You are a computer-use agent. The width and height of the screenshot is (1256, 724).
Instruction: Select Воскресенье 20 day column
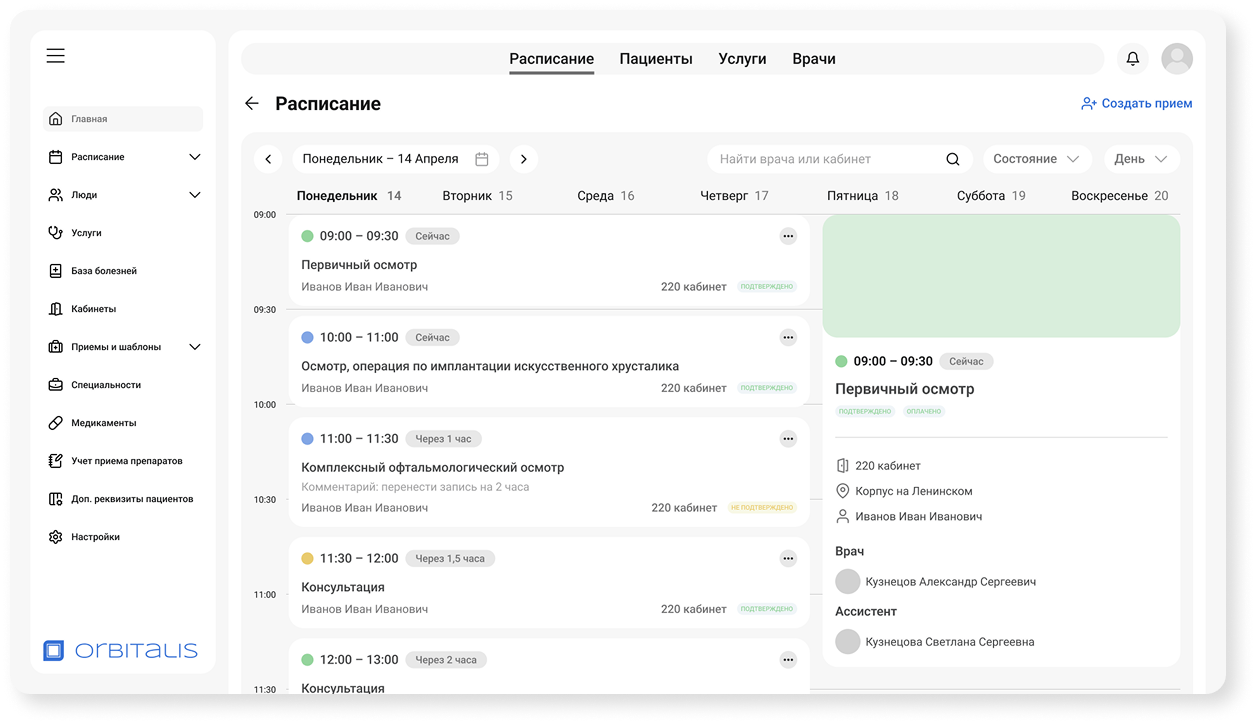(x=1119, y=196)
